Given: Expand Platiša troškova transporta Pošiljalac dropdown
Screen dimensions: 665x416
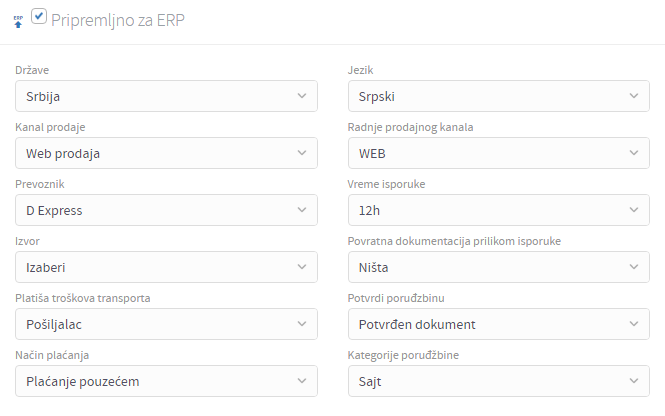Looking at the screenshot, I should (x=166, y=324).
